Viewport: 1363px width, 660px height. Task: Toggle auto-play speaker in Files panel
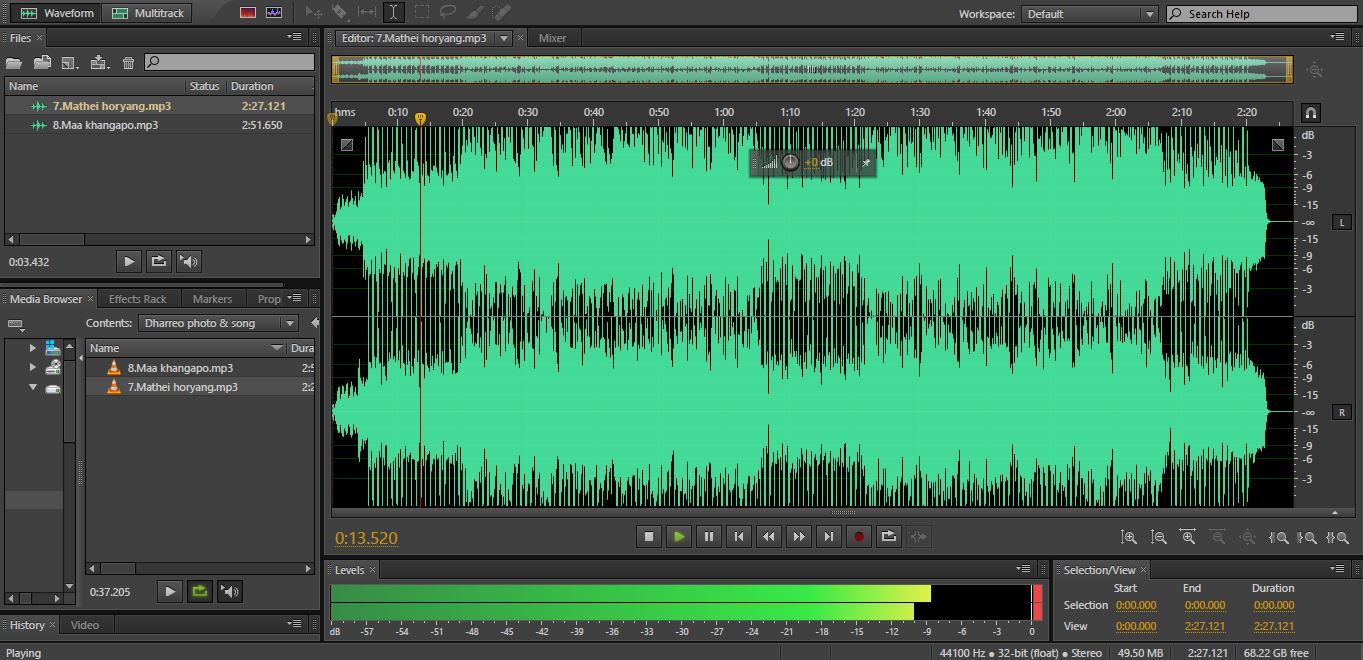(x=189, y=262)
